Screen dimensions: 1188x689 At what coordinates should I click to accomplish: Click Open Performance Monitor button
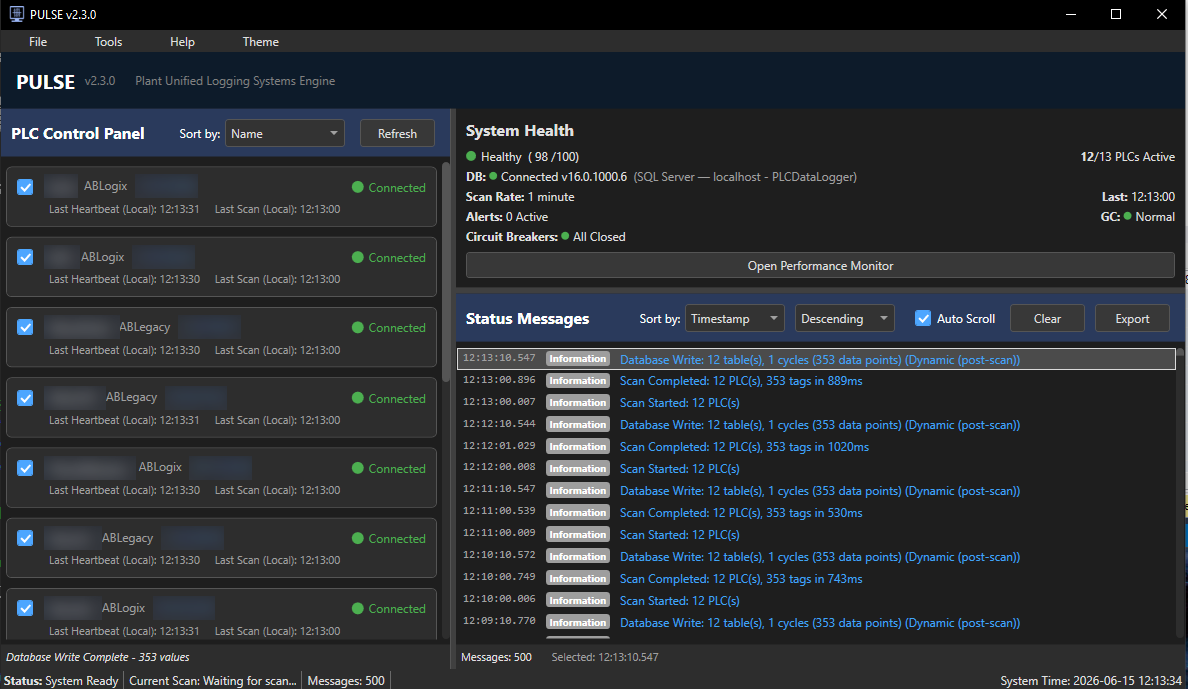pyautogui.click(x=820, y=265)
